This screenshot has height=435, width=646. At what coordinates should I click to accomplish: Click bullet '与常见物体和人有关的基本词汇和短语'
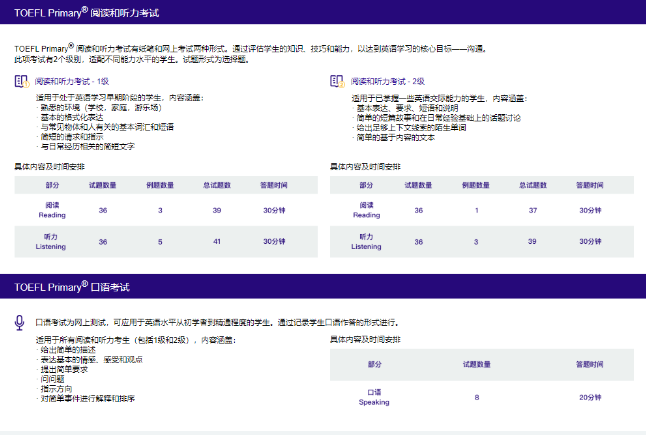107,127
